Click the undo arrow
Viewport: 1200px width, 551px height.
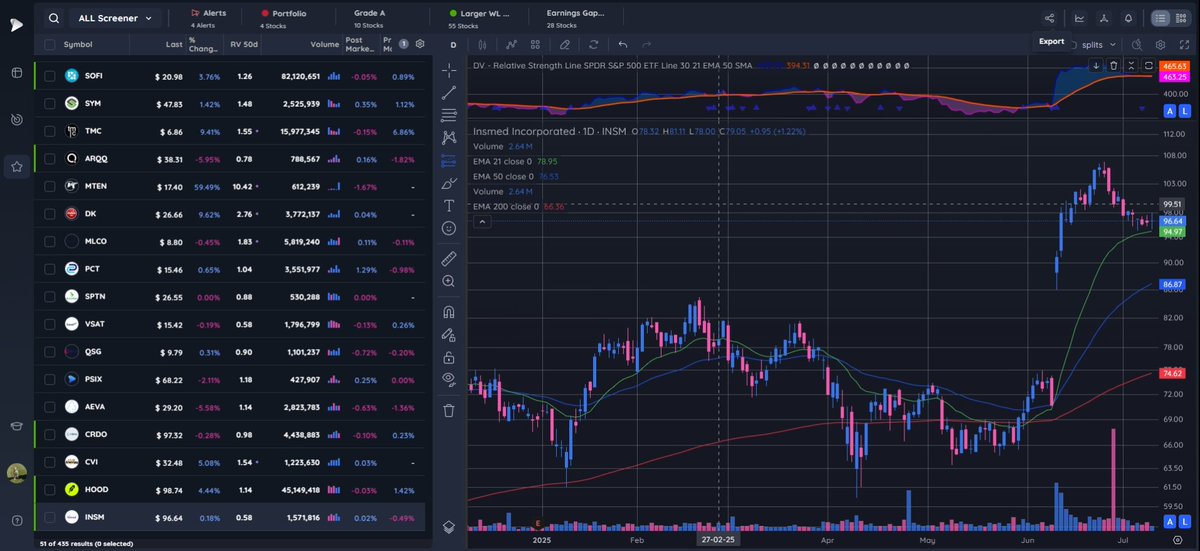pos(623,44)
